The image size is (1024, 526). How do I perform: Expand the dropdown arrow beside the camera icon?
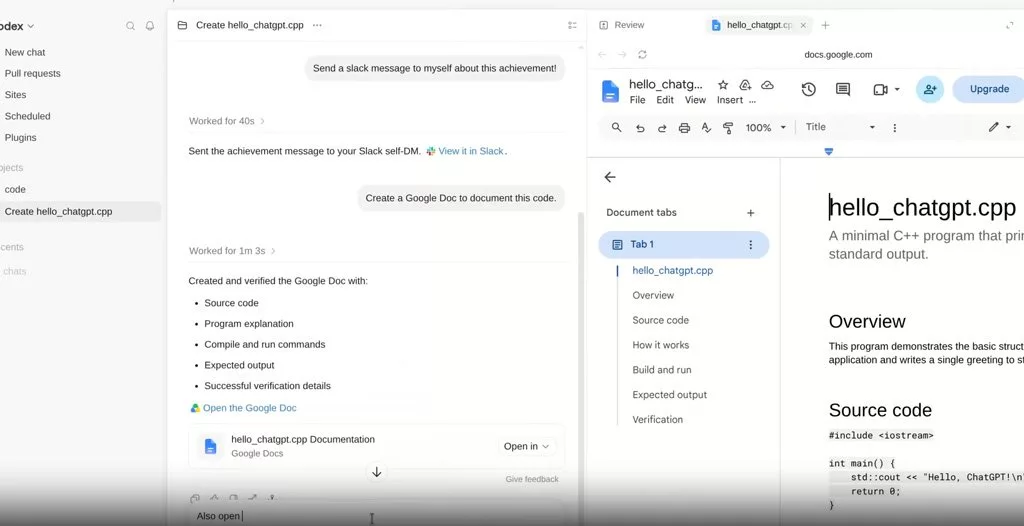[x=897, y=90]
